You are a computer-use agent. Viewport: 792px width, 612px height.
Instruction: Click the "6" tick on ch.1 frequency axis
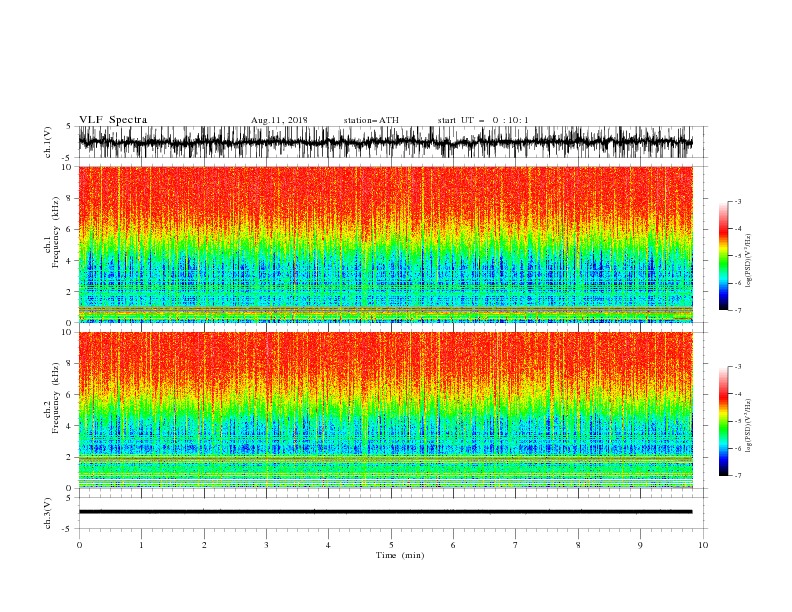pyautogui.click(x=69, y=230)
